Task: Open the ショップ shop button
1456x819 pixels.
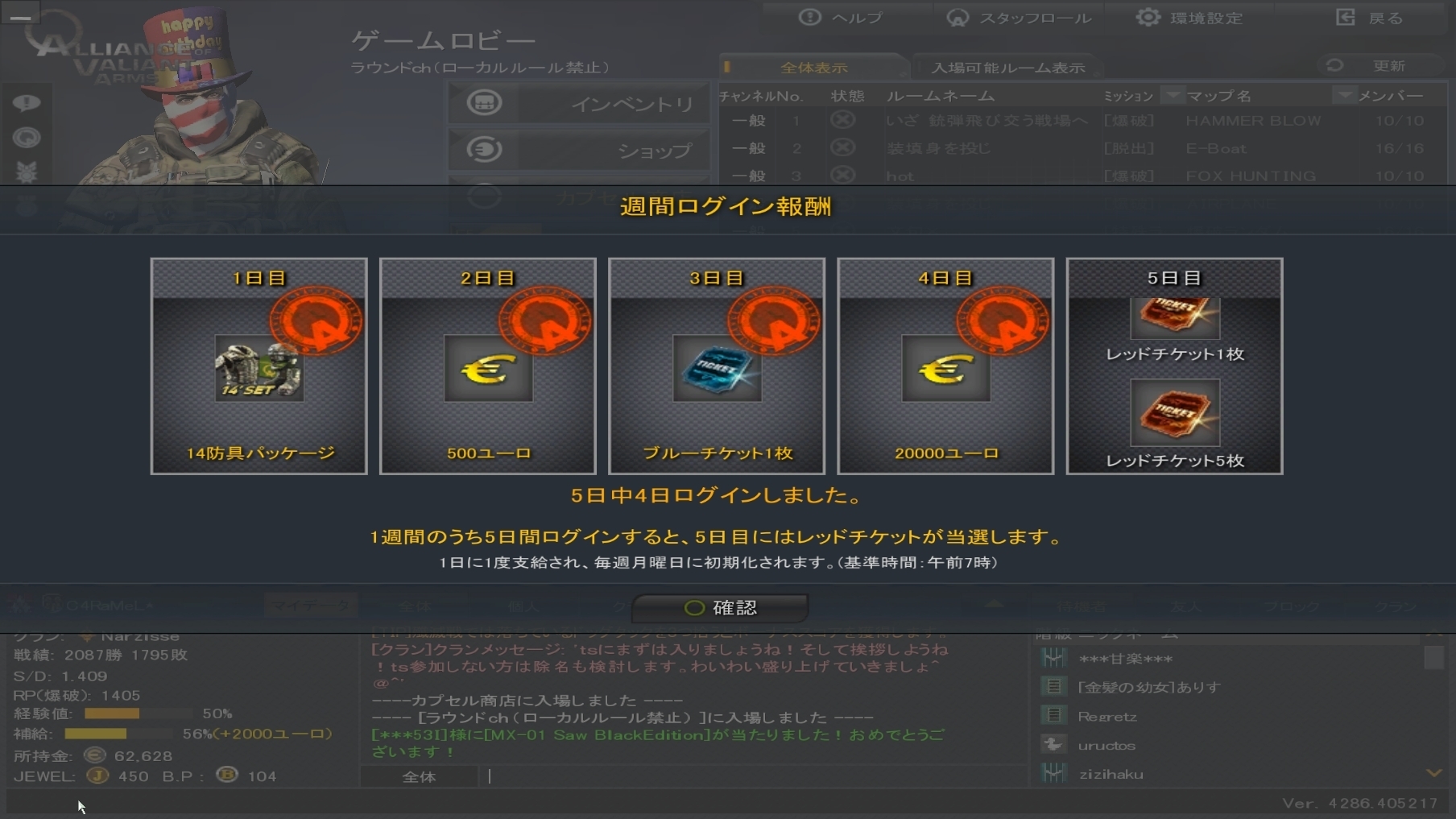Action: point(578,150)
